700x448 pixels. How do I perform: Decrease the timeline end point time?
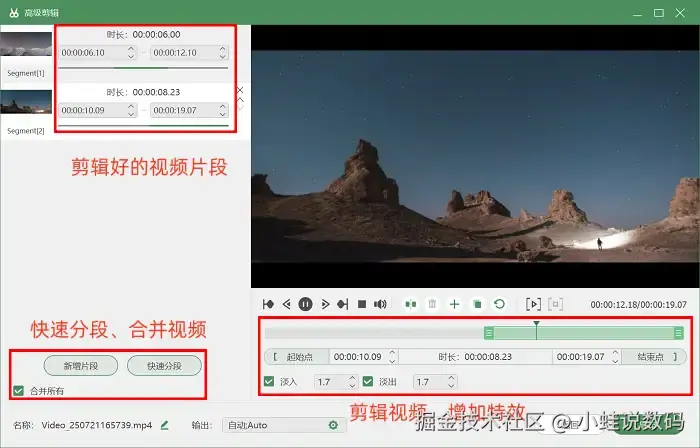[x=615, y=361]
